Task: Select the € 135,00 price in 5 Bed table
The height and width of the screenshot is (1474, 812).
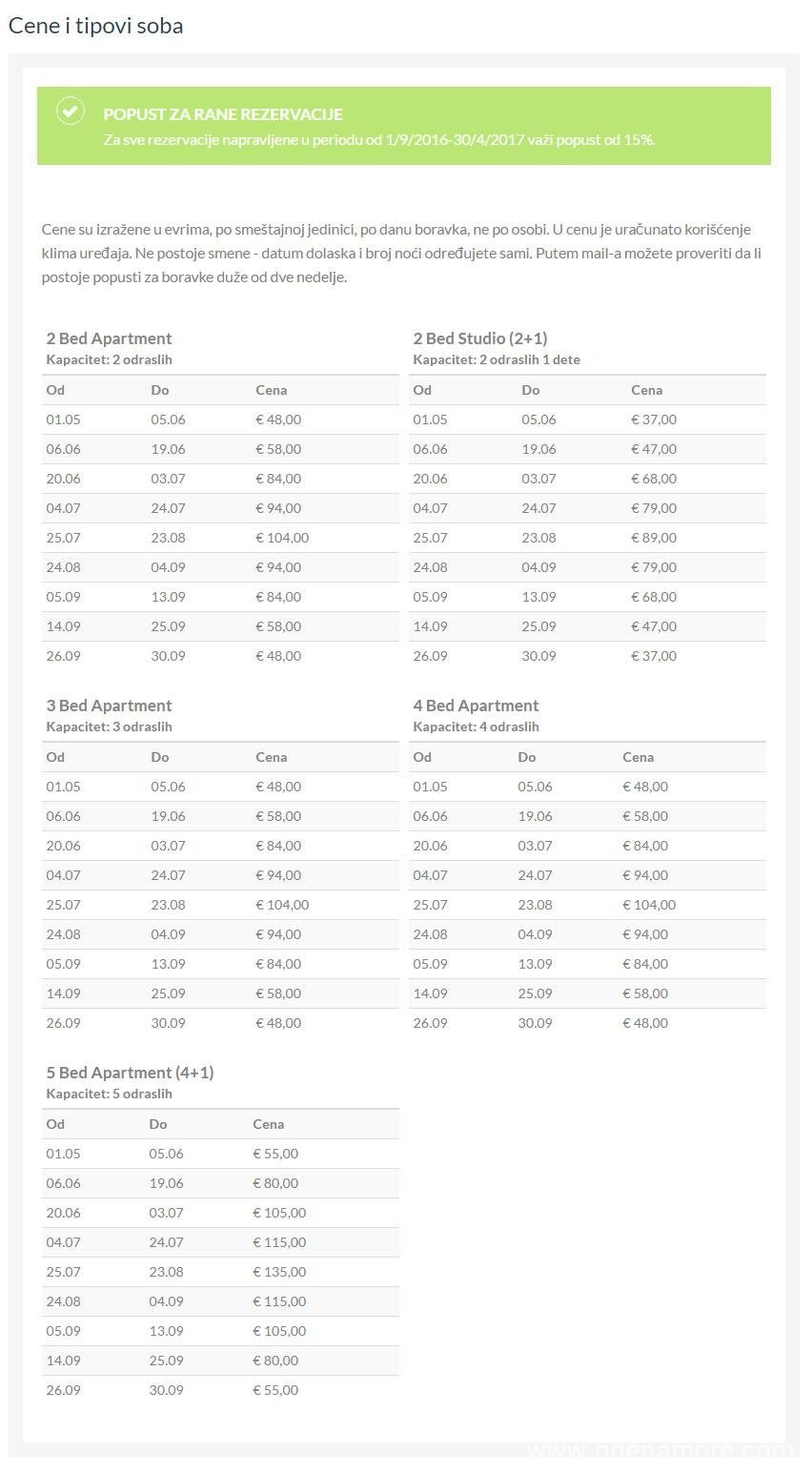Action: pyautogui.click(x=279, y=1272)
